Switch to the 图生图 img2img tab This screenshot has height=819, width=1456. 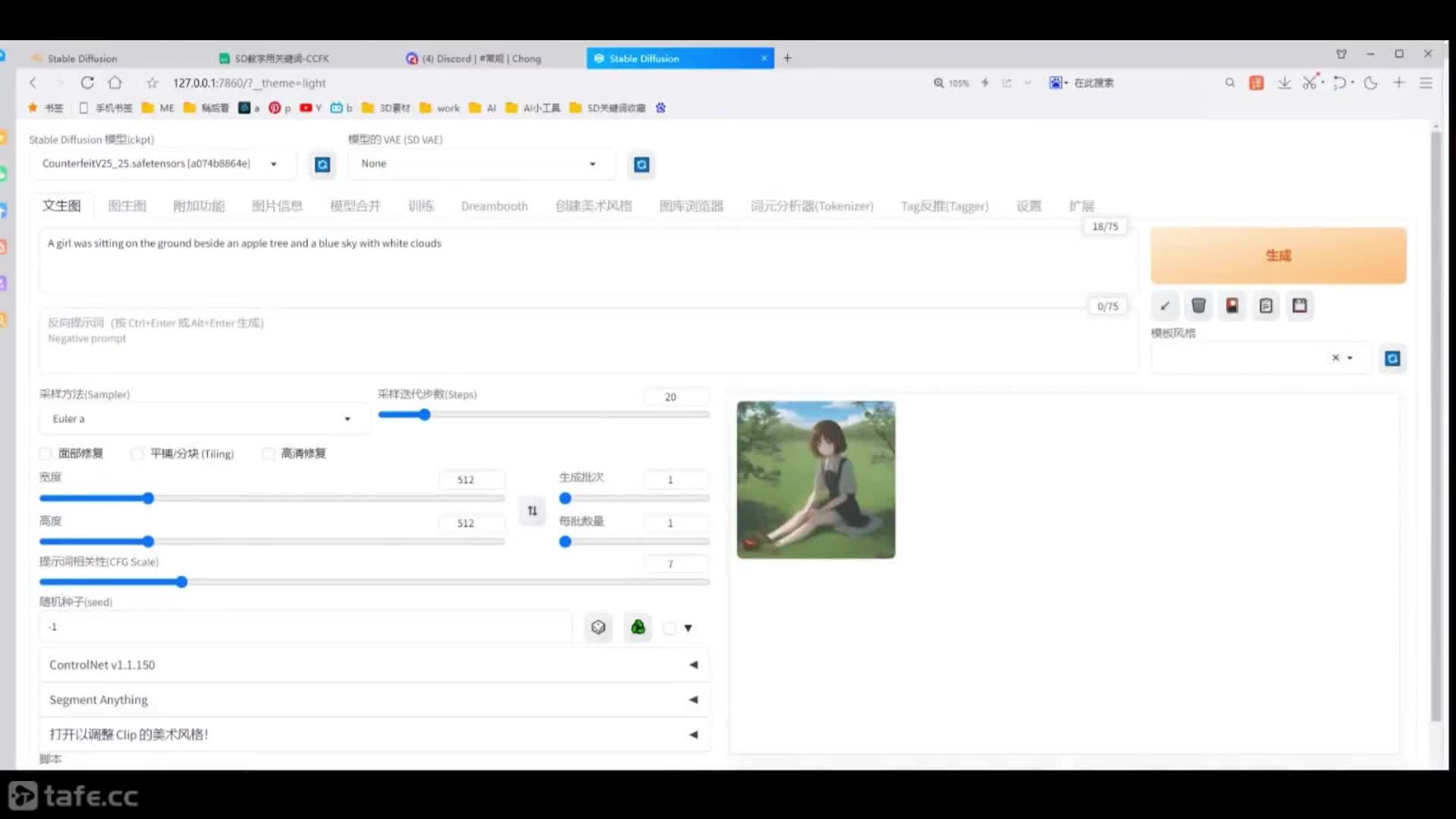(127, 206)
